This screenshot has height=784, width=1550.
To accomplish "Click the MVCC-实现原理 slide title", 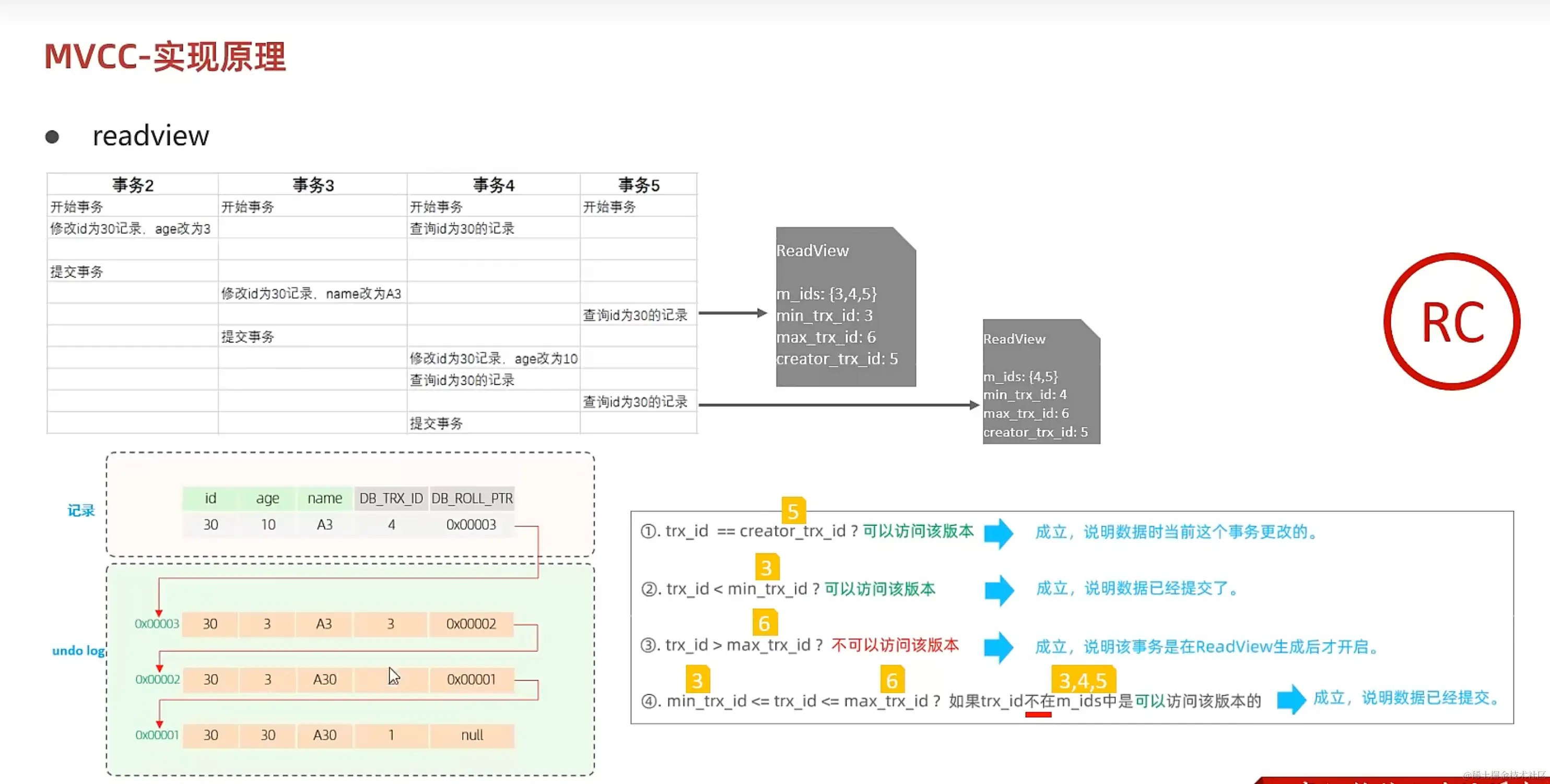I will (x=165, y=57).
